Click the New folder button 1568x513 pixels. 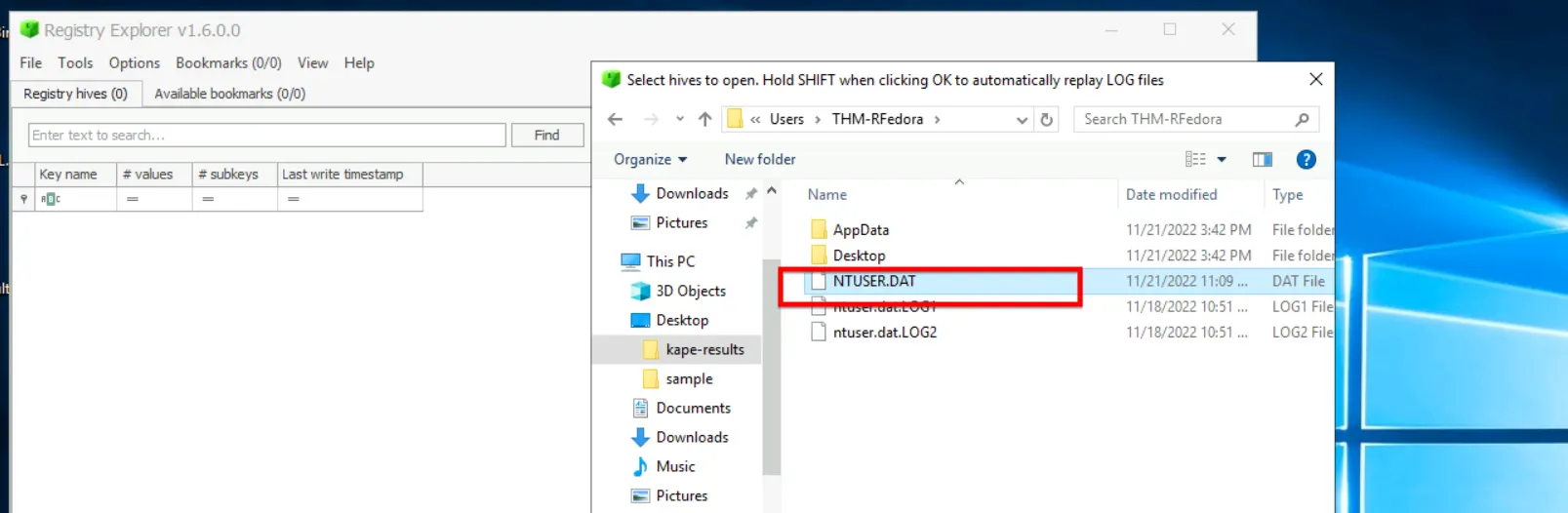click(759, 160)
